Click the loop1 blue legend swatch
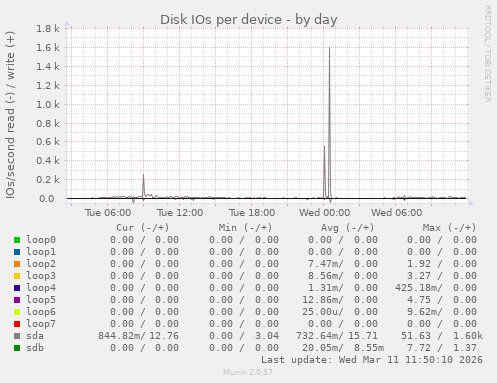 17,252
